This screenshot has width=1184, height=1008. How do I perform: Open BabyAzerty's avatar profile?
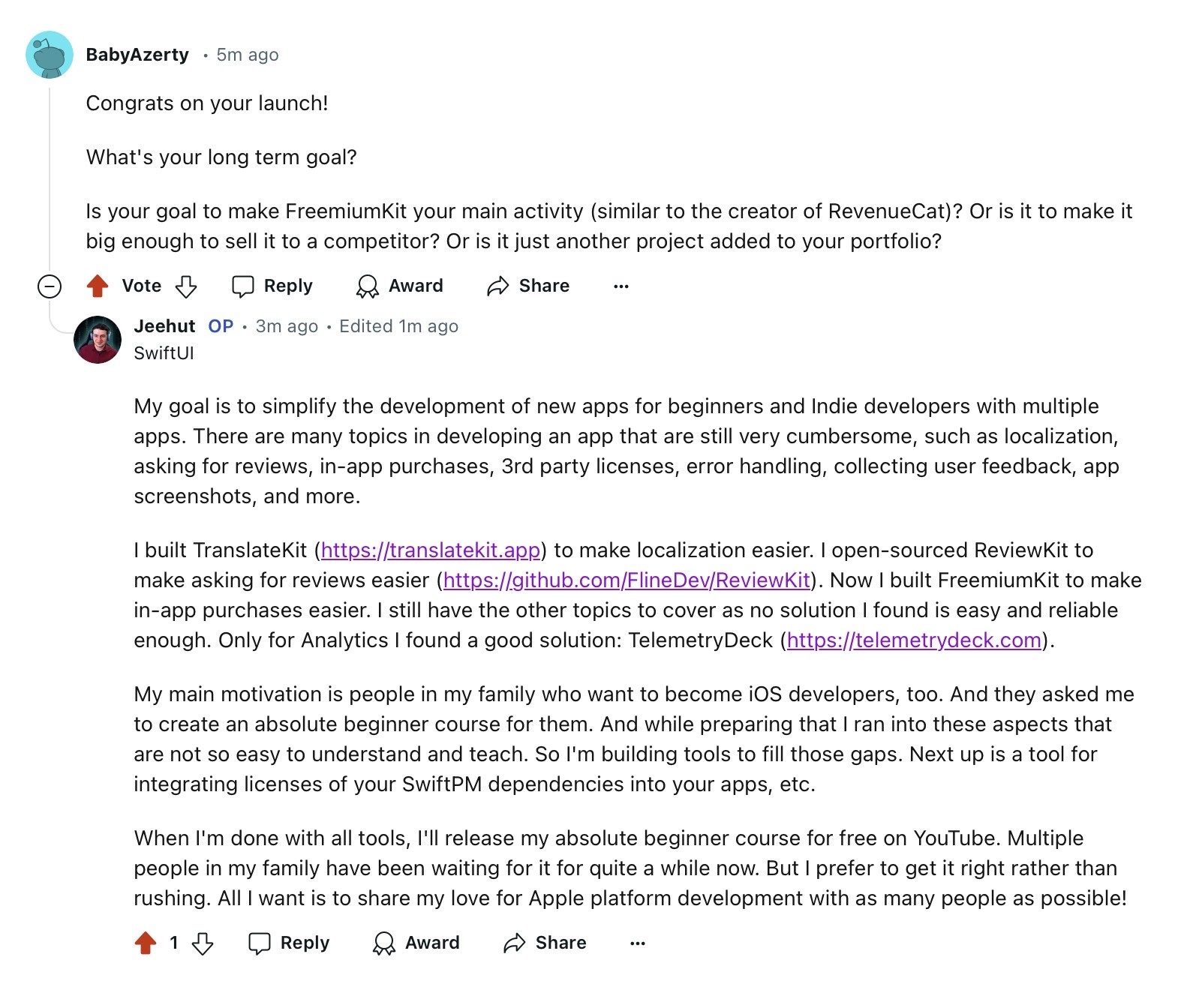pos(50,55)
